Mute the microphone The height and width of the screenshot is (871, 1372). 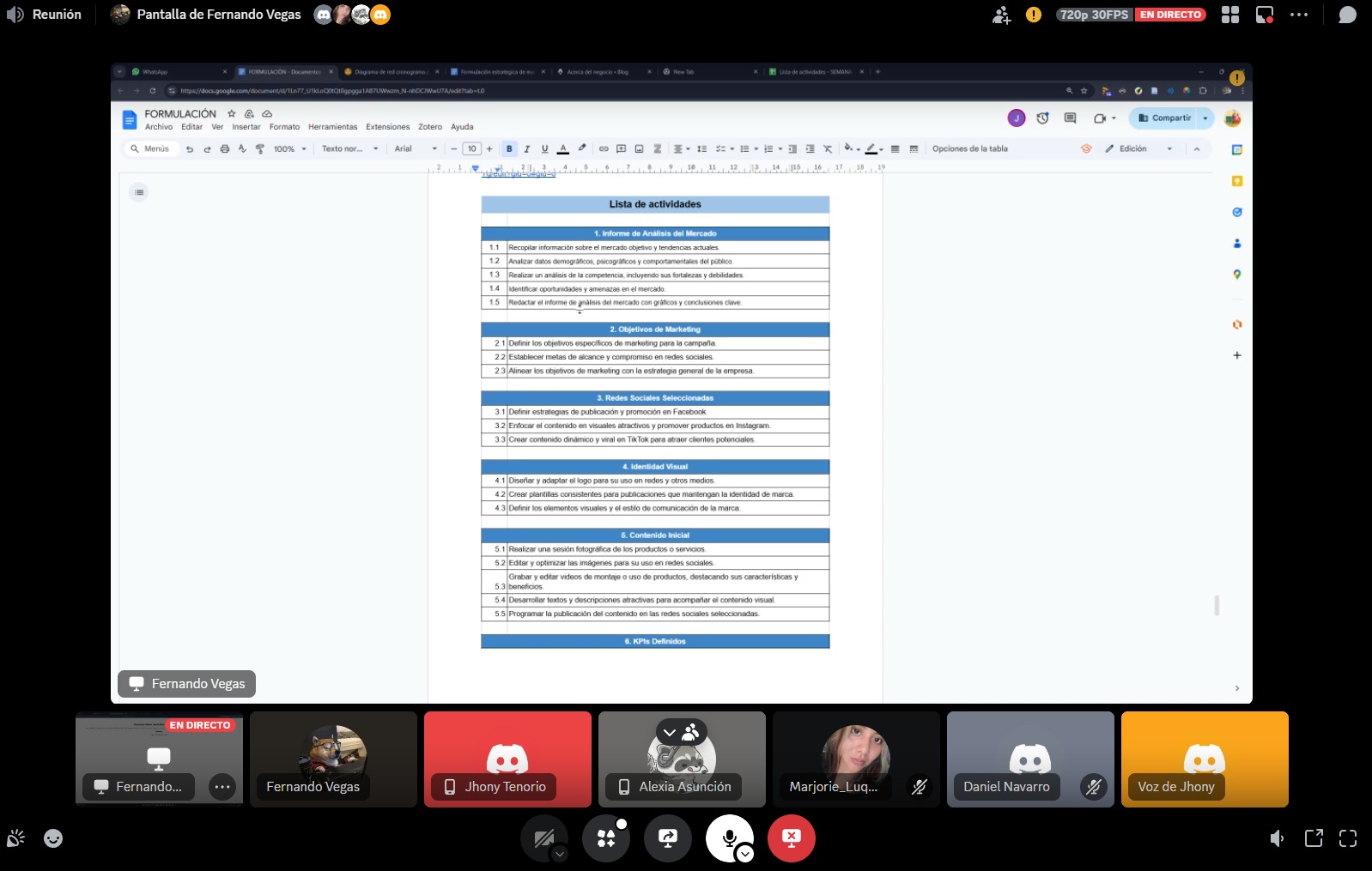pyautogui.click(x=729, y=838)
